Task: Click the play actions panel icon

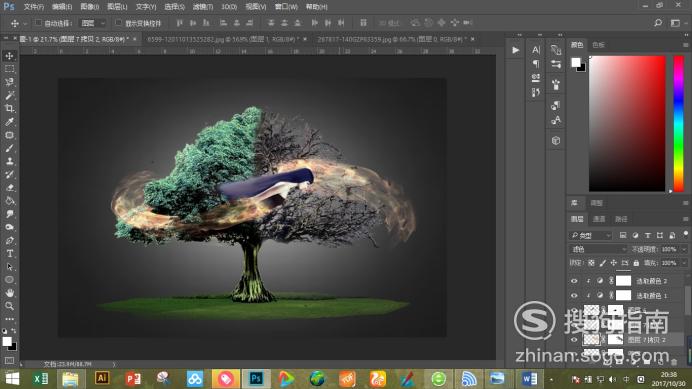Action: click(x=515, y=50)
